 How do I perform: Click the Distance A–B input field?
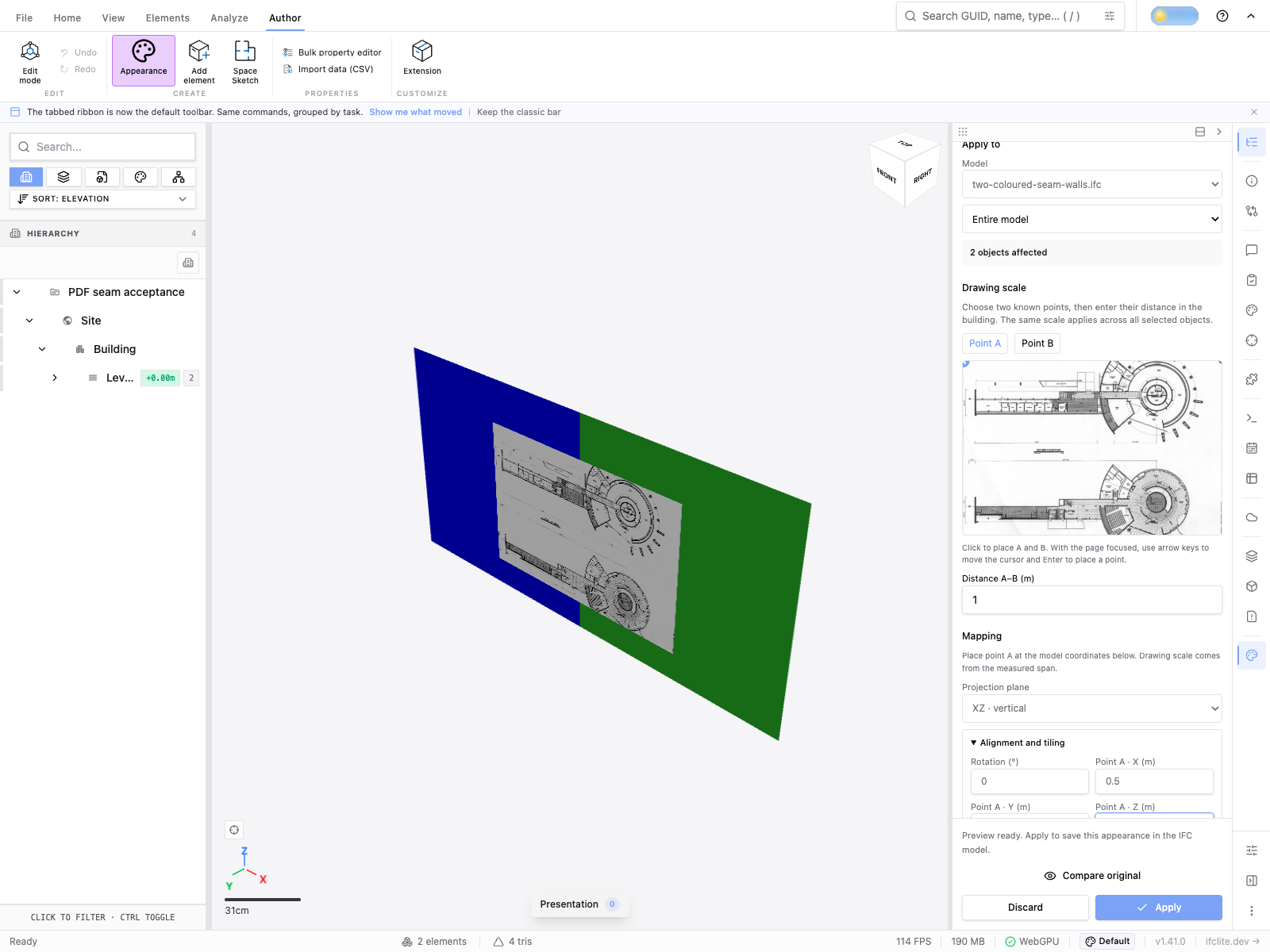[x=1092, y=600]
